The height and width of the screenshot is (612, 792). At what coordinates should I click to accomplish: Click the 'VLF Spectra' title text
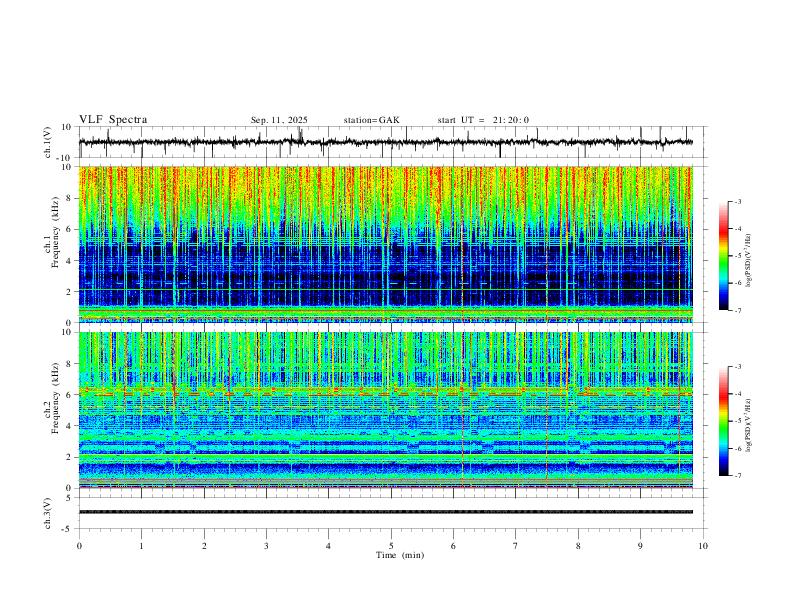pyautogui.click(x=113, y=120)
